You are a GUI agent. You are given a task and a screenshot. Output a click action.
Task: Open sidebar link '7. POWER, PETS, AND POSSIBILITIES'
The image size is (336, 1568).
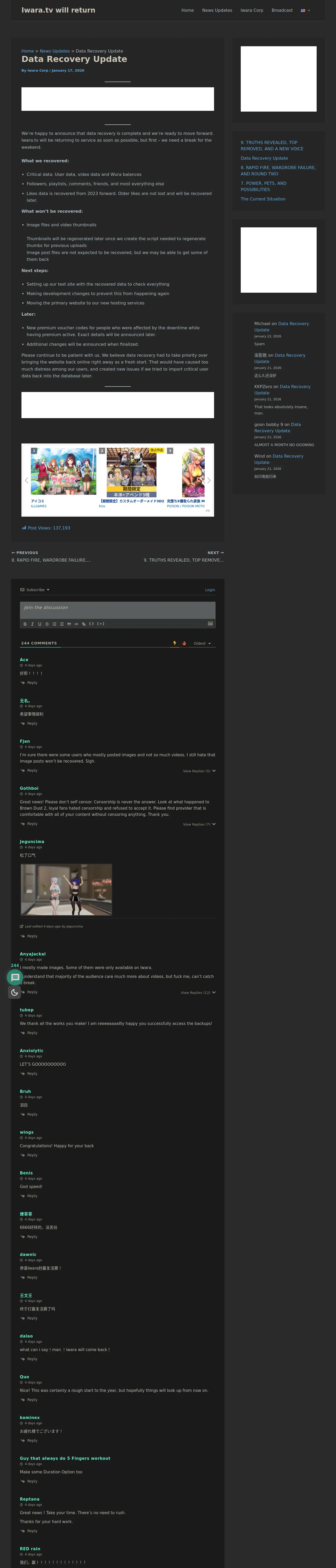click(x=264, y=186)
